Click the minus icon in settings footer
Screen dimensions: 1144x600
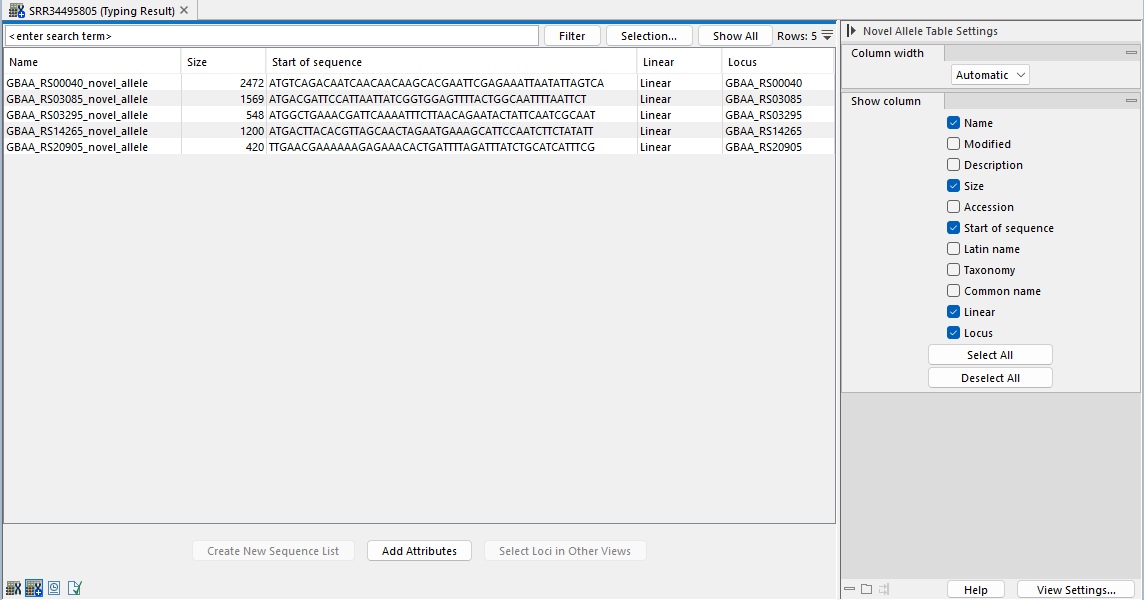tap(849, 589)
